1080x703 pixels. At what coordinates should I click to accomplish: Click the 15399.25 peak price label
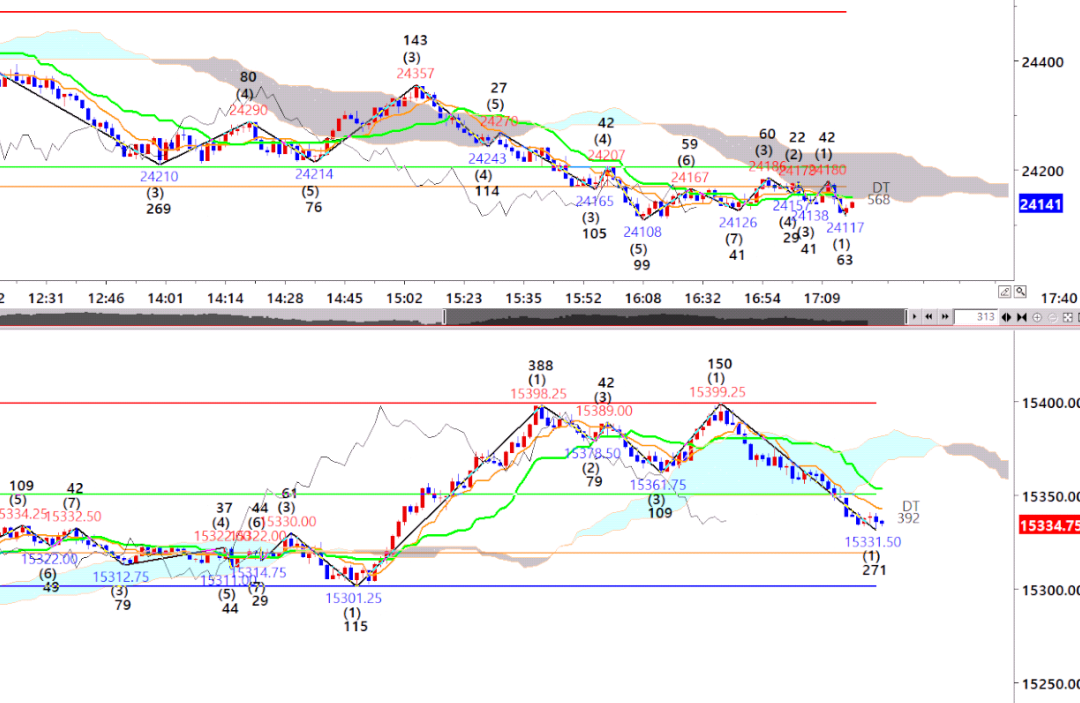click(x=719, y=393)
